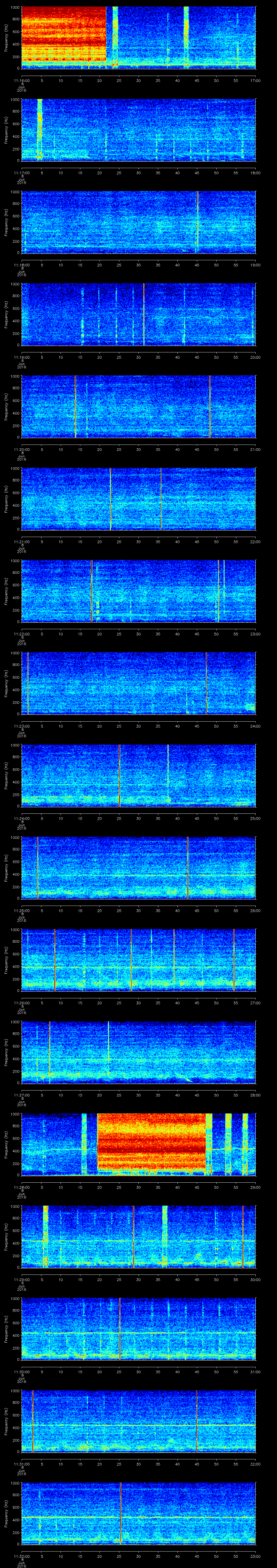
Task: Select the 11:18:00 time label
Action: tap(22, 265)
